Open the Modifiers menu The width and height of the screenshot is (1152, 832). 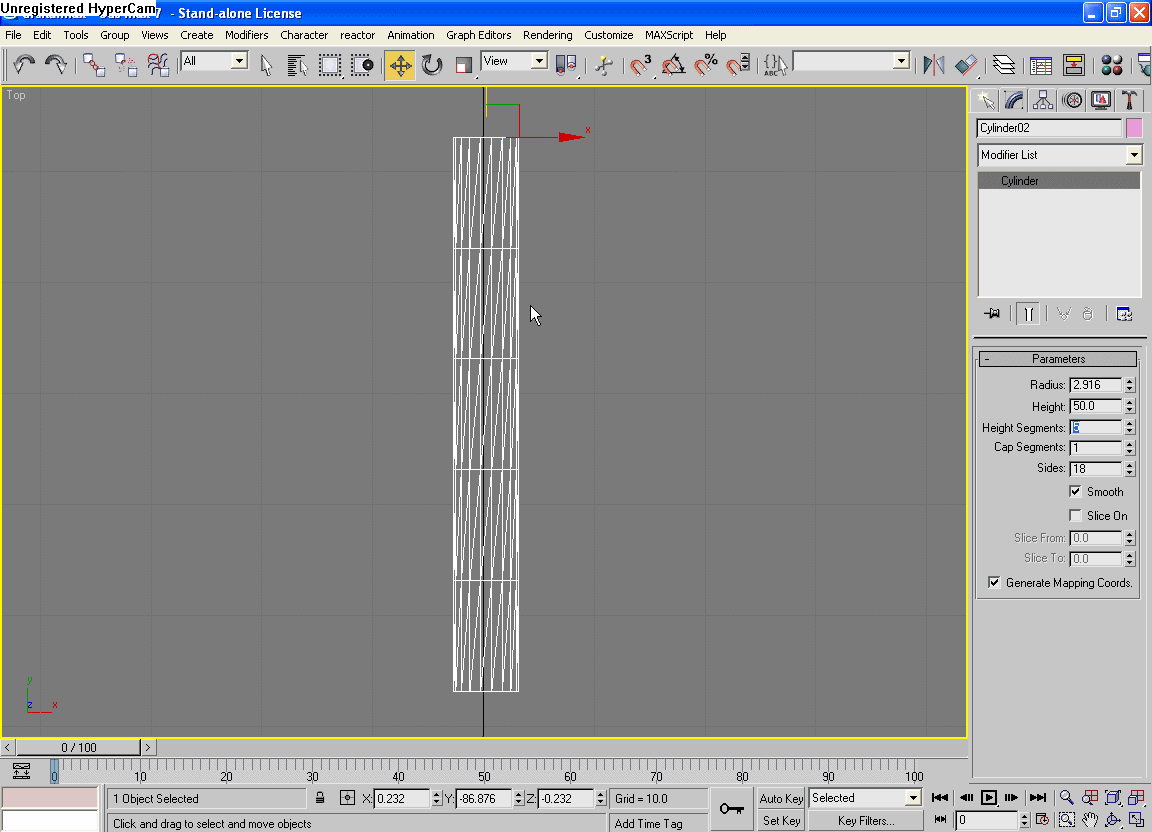(x=246, y=35)
